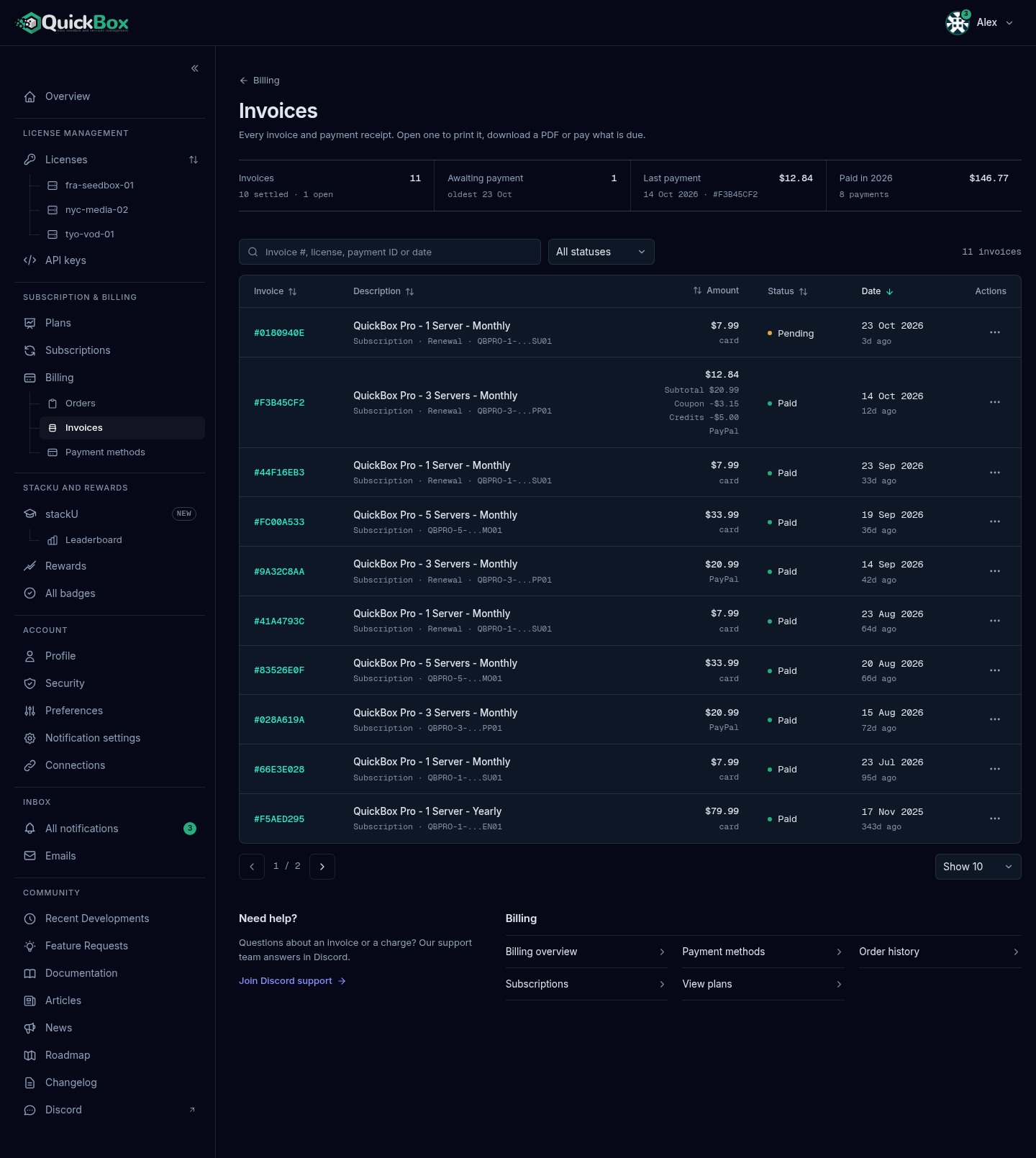The height and width of the screenshot is (1158, 1036).
Task: Open the Overview sidebar item
Action: [x=110, y=96]
